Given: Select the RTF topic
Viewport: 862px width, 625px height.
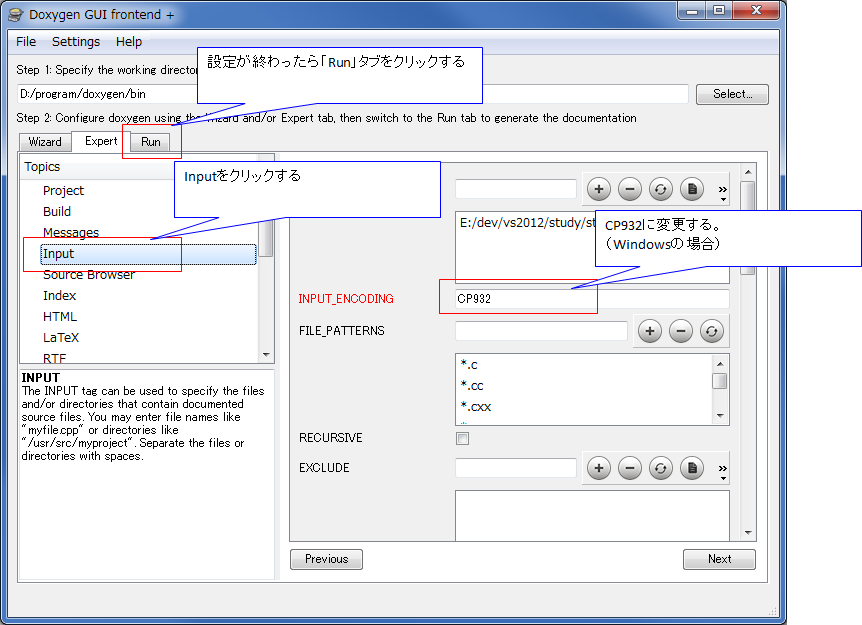Looking at the screenshot, I should (x=54, y=358).
